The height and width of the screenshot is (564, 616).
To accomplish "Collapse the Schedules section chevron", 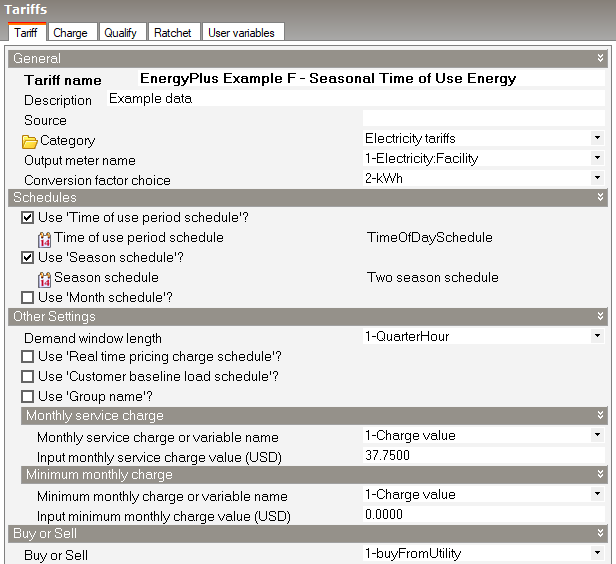I will click(x=600, y=198).
